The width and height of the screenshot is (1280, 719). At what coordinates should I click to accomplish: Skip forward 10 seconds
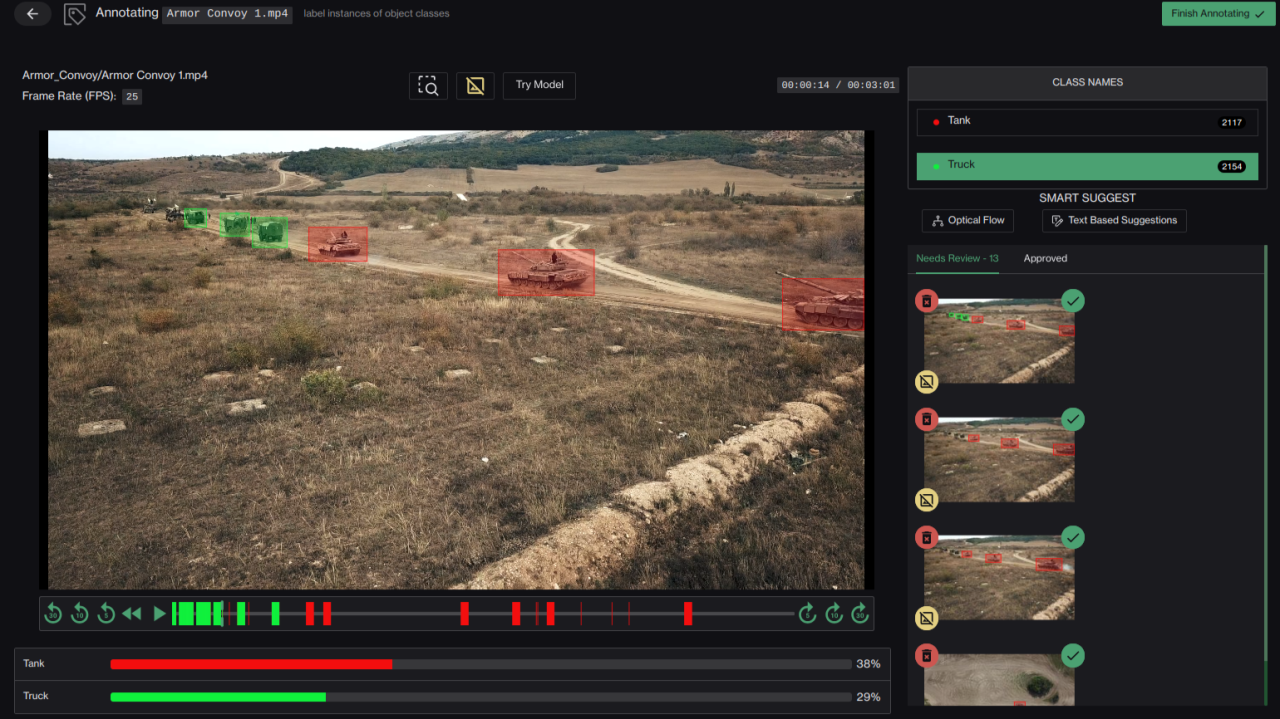834,614
